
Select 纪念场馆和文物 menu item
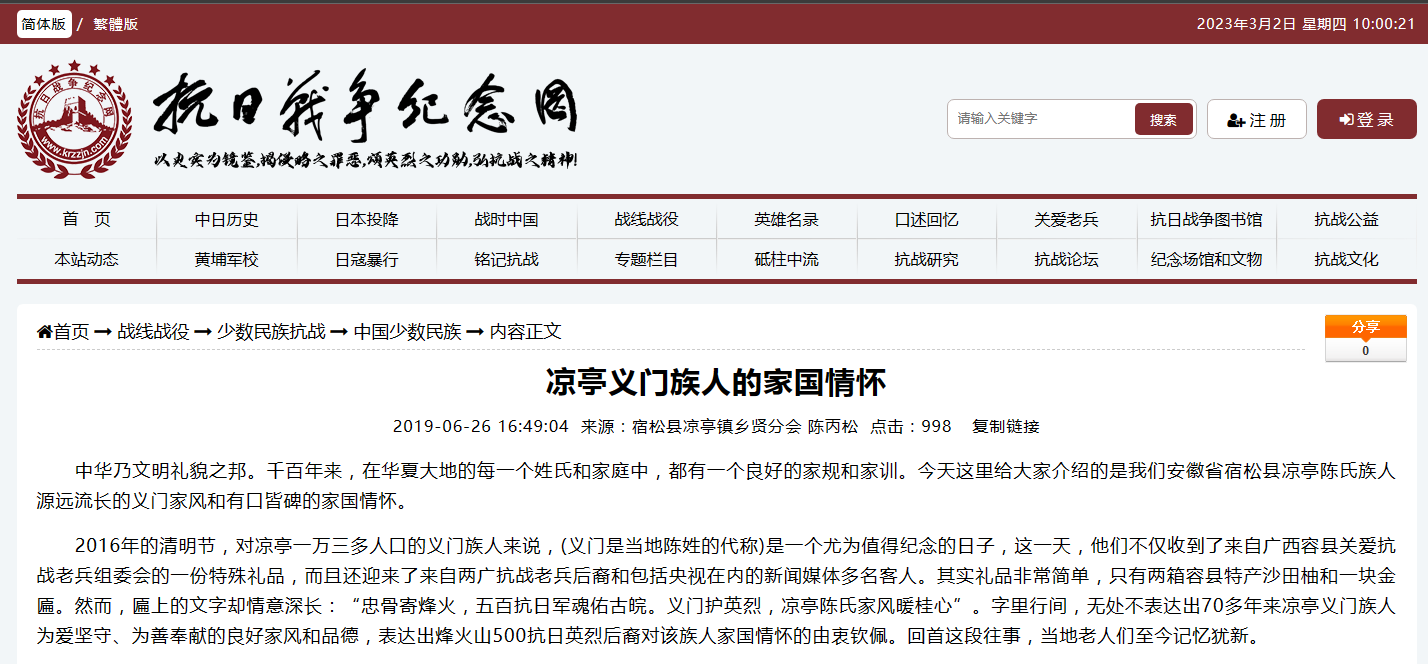1206,260
